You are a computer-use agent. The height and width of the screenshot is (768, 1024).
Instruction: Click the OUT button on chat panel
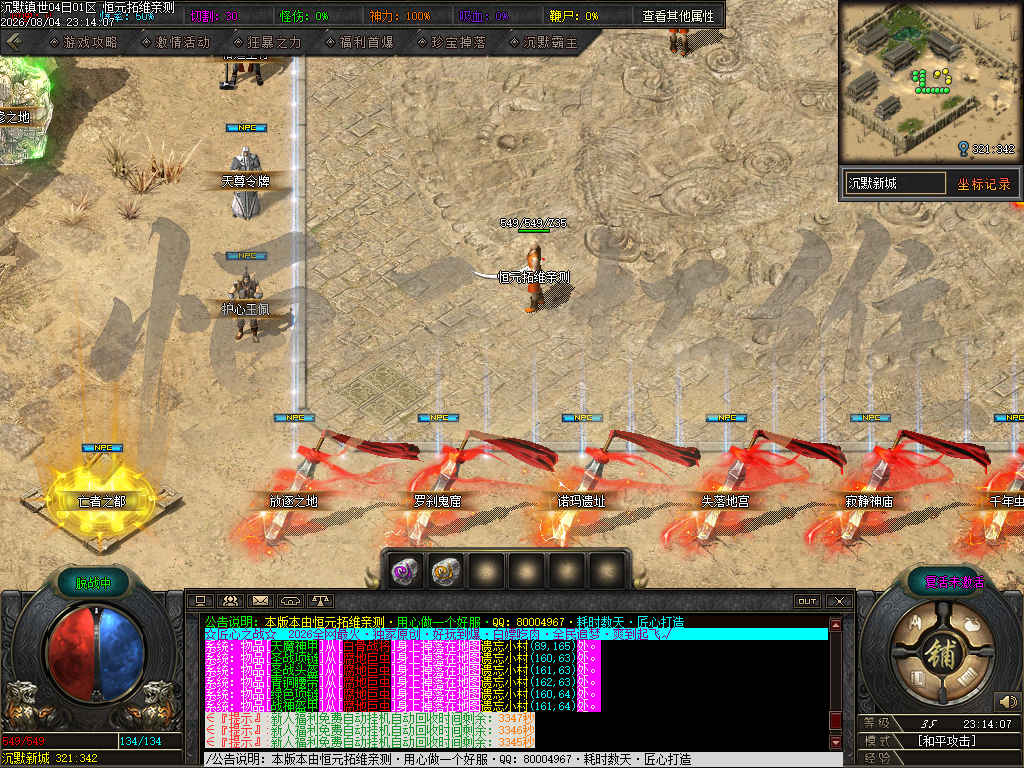point(807,601)
